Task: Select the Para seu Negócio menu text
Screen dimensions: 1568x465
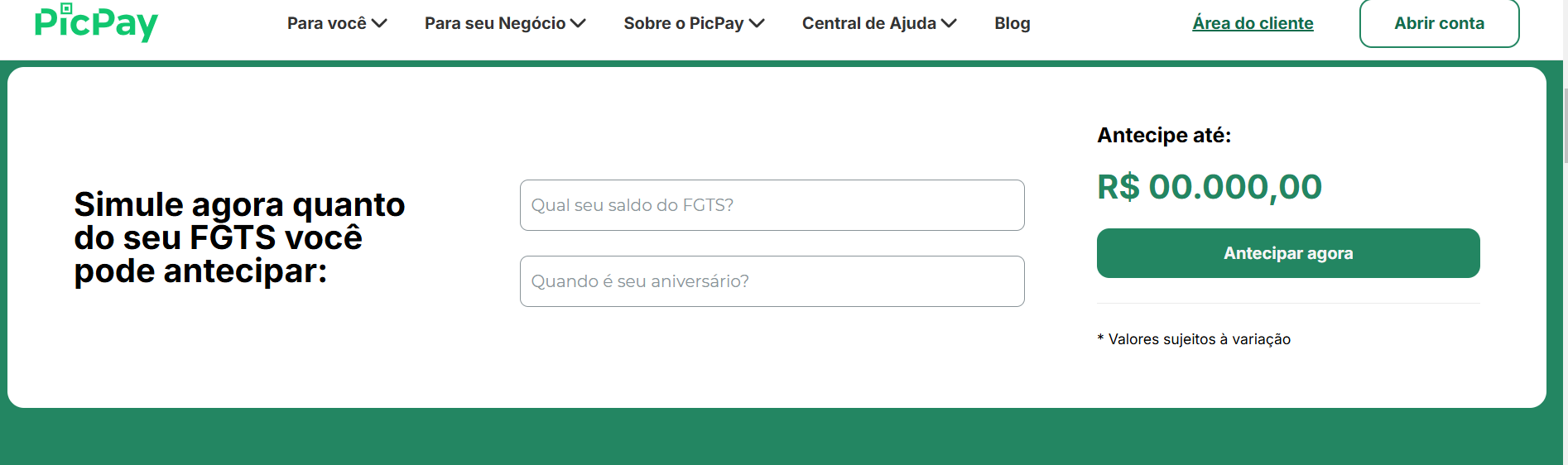Action: point(494,23)
